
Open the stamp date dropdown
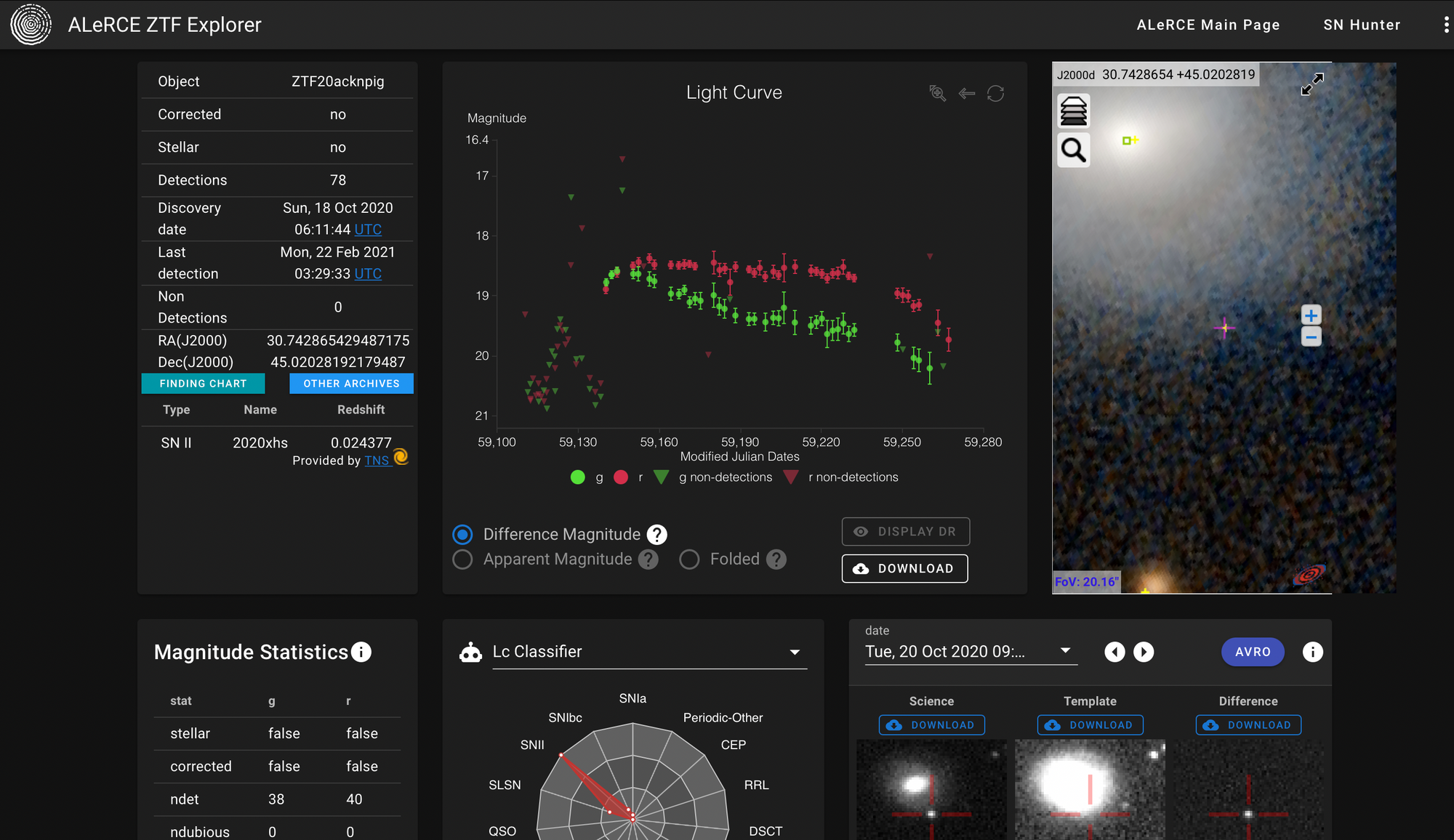pos(1065,651)
